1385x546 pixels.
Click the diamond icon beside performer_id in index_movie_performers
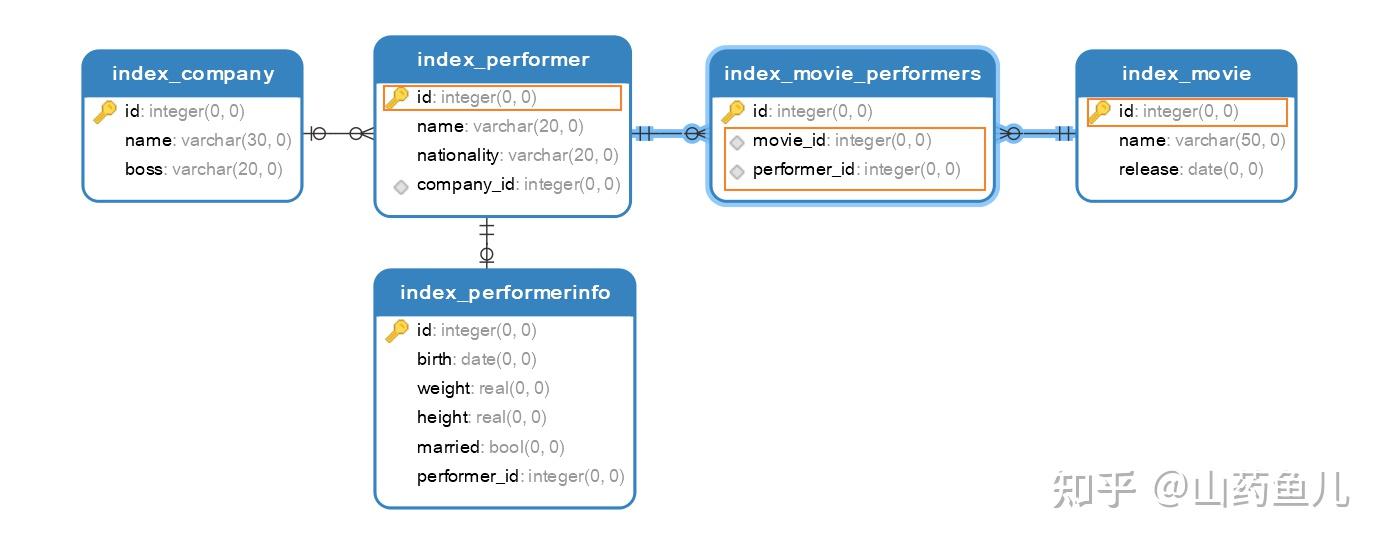(x=737, y=171)
